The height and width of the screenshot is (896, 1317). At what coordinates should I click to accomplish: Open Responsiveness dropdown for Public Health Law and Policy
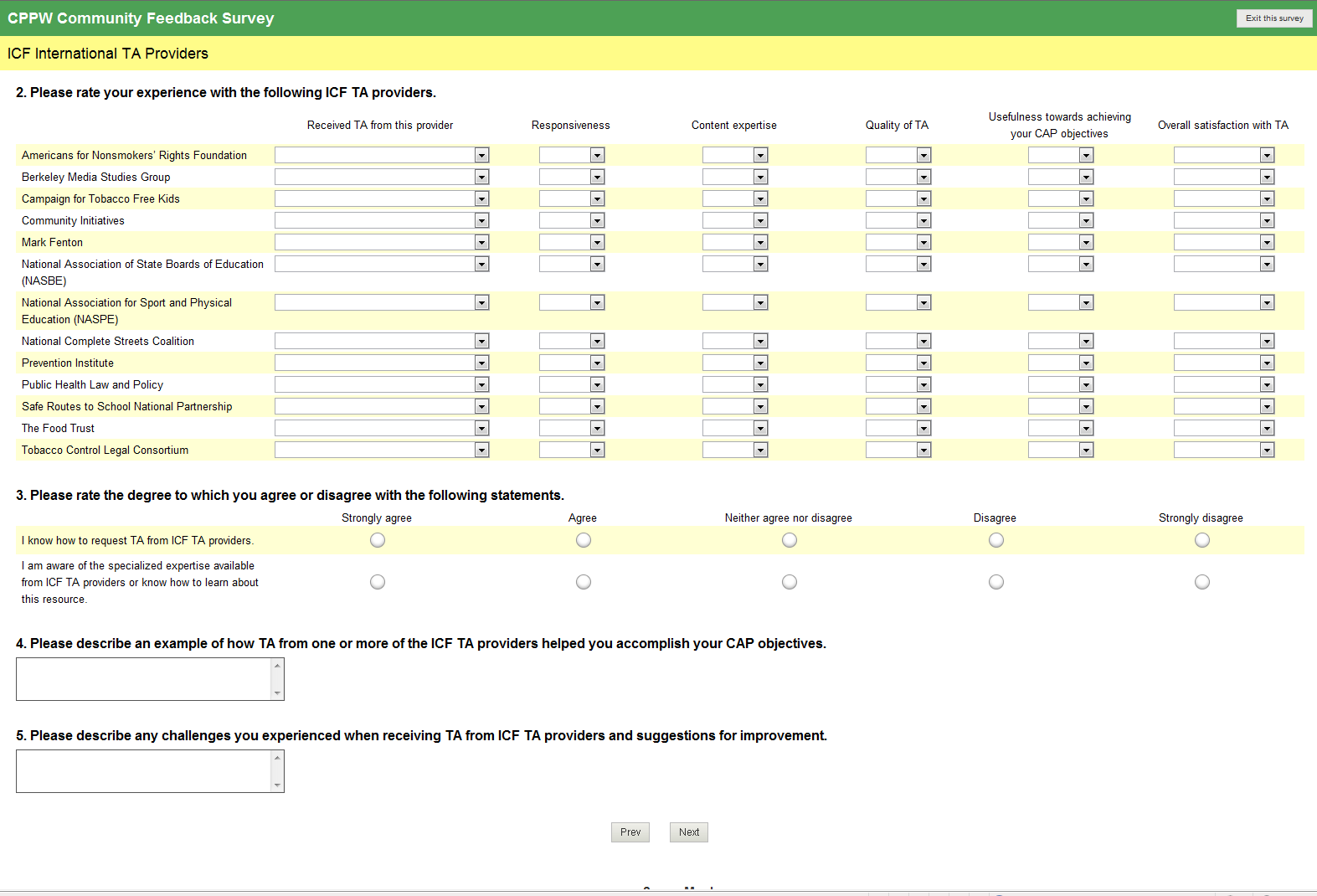click(571, 385)
